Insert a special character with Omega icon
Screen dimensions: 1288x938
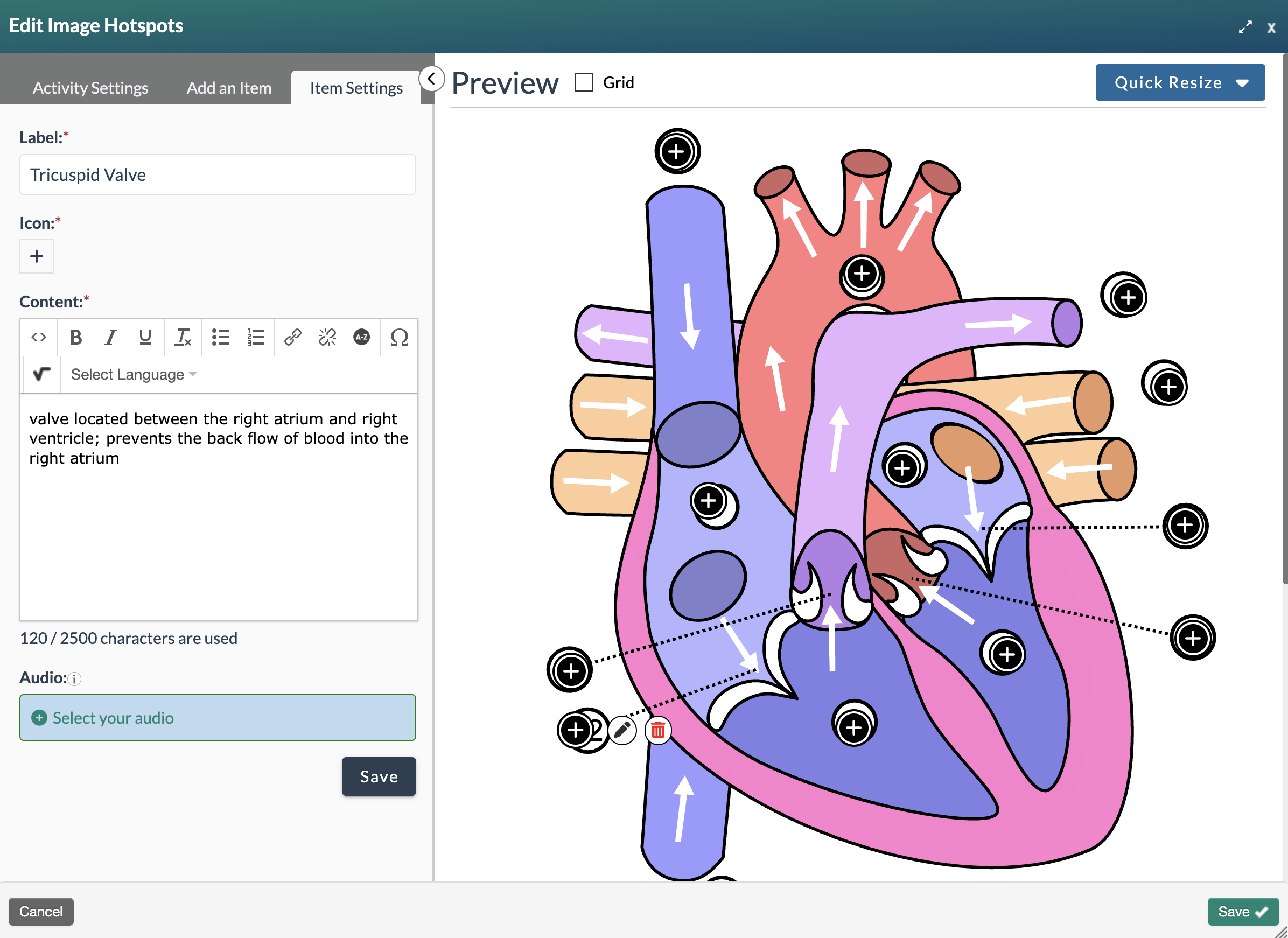pos(399,337)
